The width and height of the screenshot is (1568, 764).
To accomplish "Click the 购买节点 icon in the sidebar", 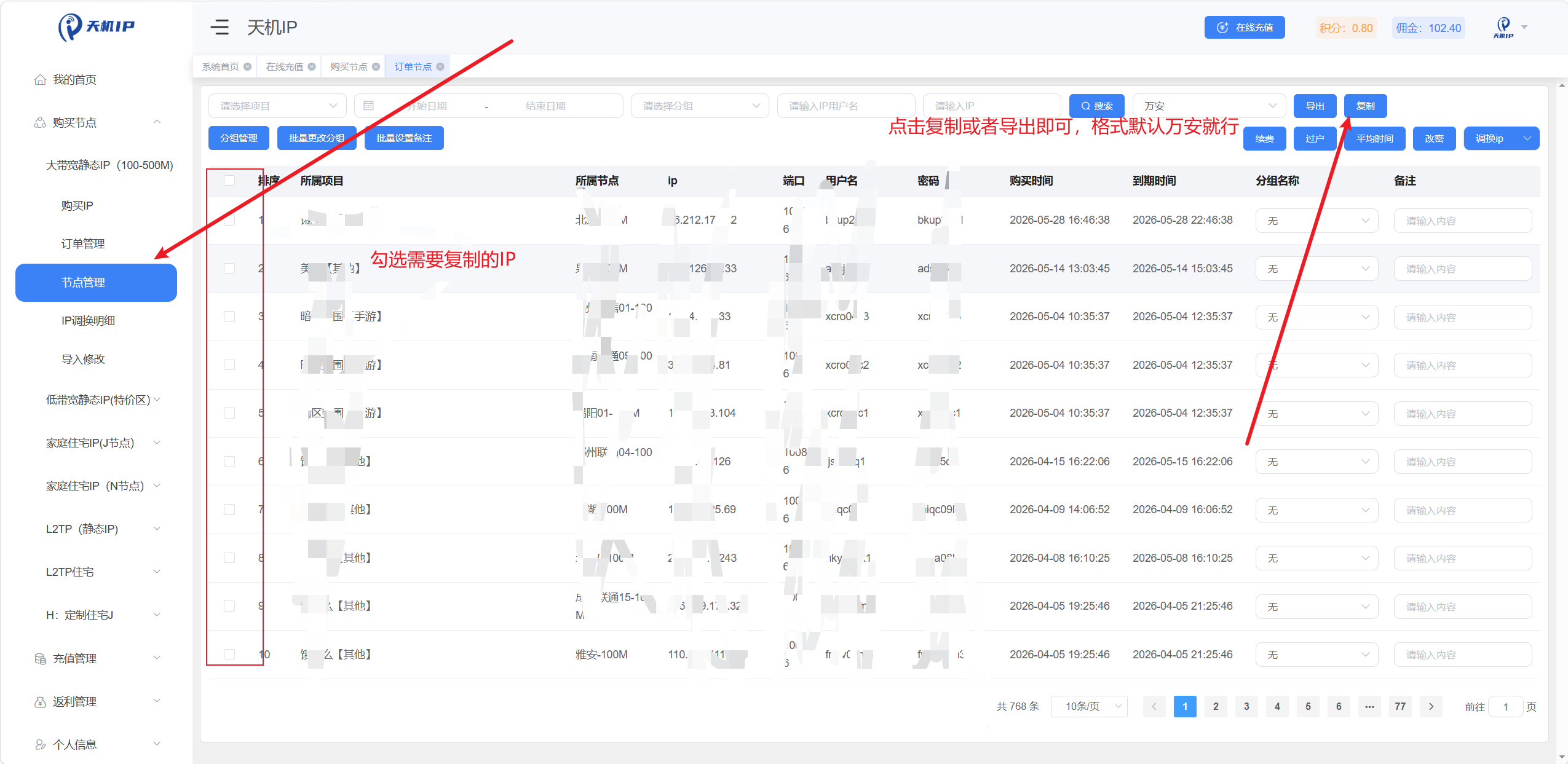I will [x=40, y=123].
